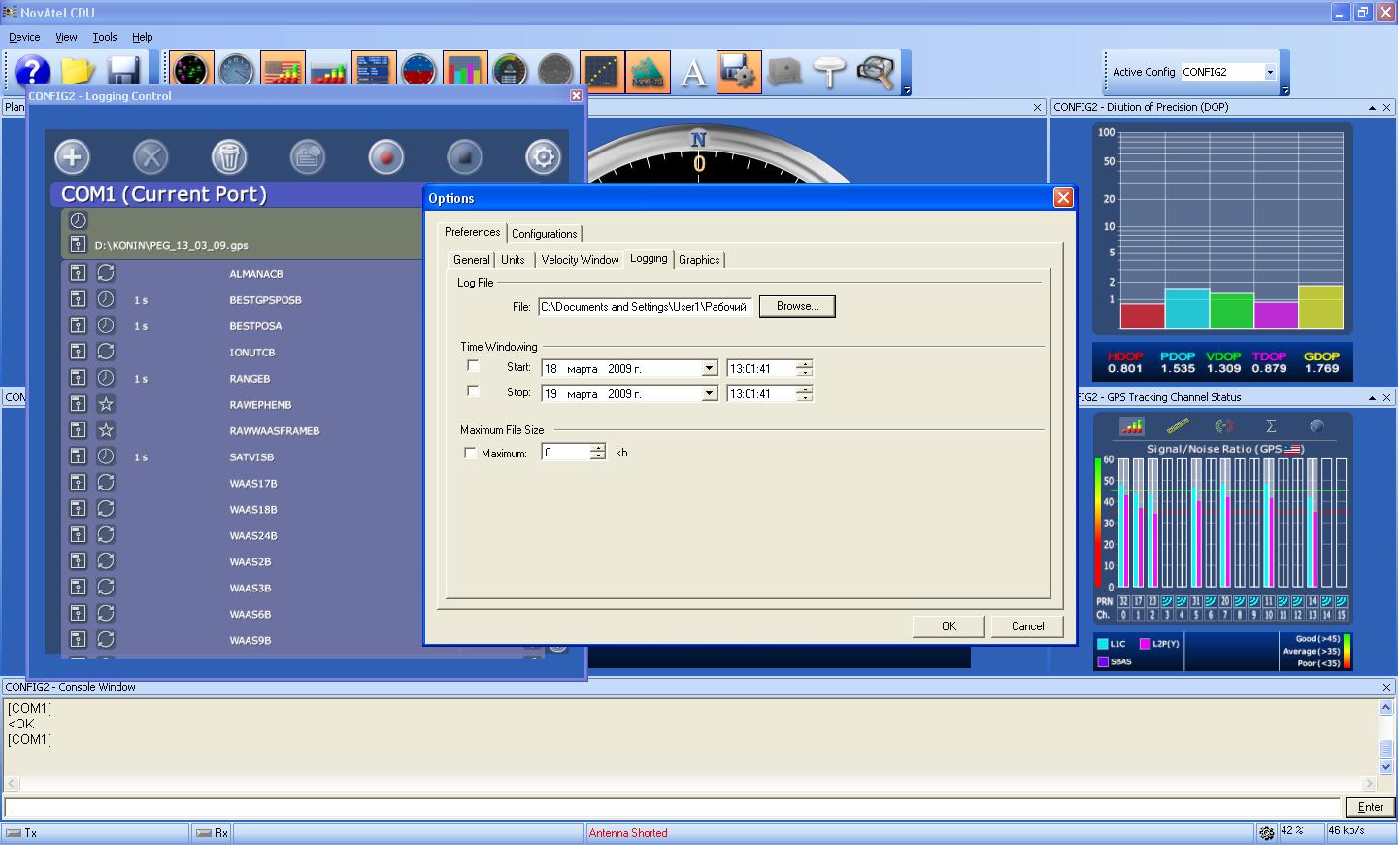
Task: Expand the main toolbar overflow arrow
Action: 907,90
